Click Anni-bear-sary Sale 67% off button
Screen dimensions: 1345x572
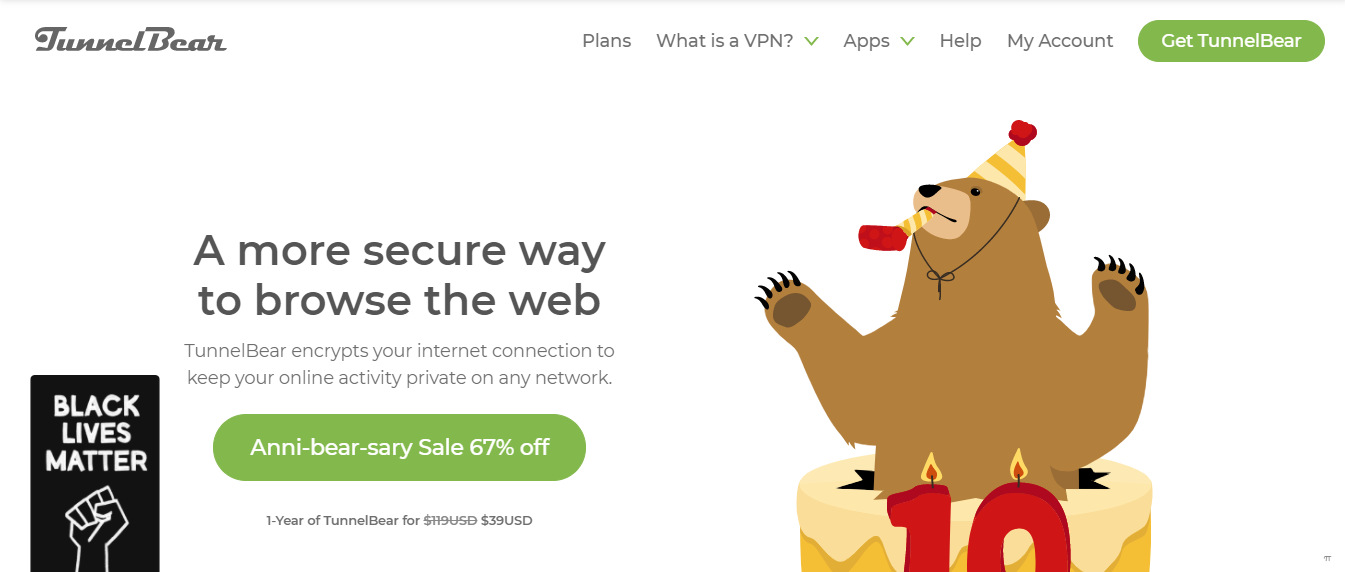click(399, 447)
